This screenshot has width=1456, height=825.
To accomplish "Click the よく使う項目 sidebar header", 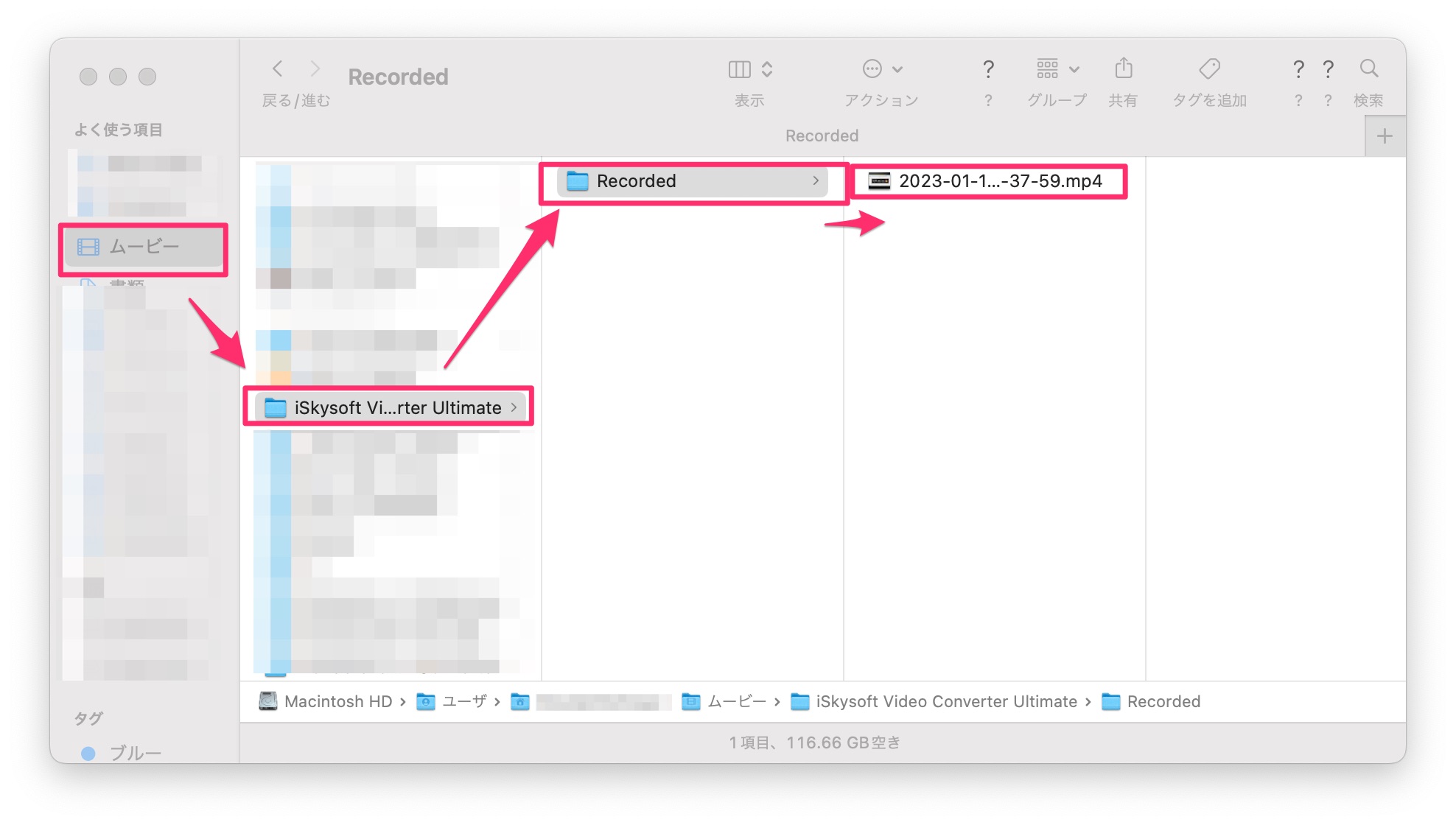I will (x=119, y=130).
